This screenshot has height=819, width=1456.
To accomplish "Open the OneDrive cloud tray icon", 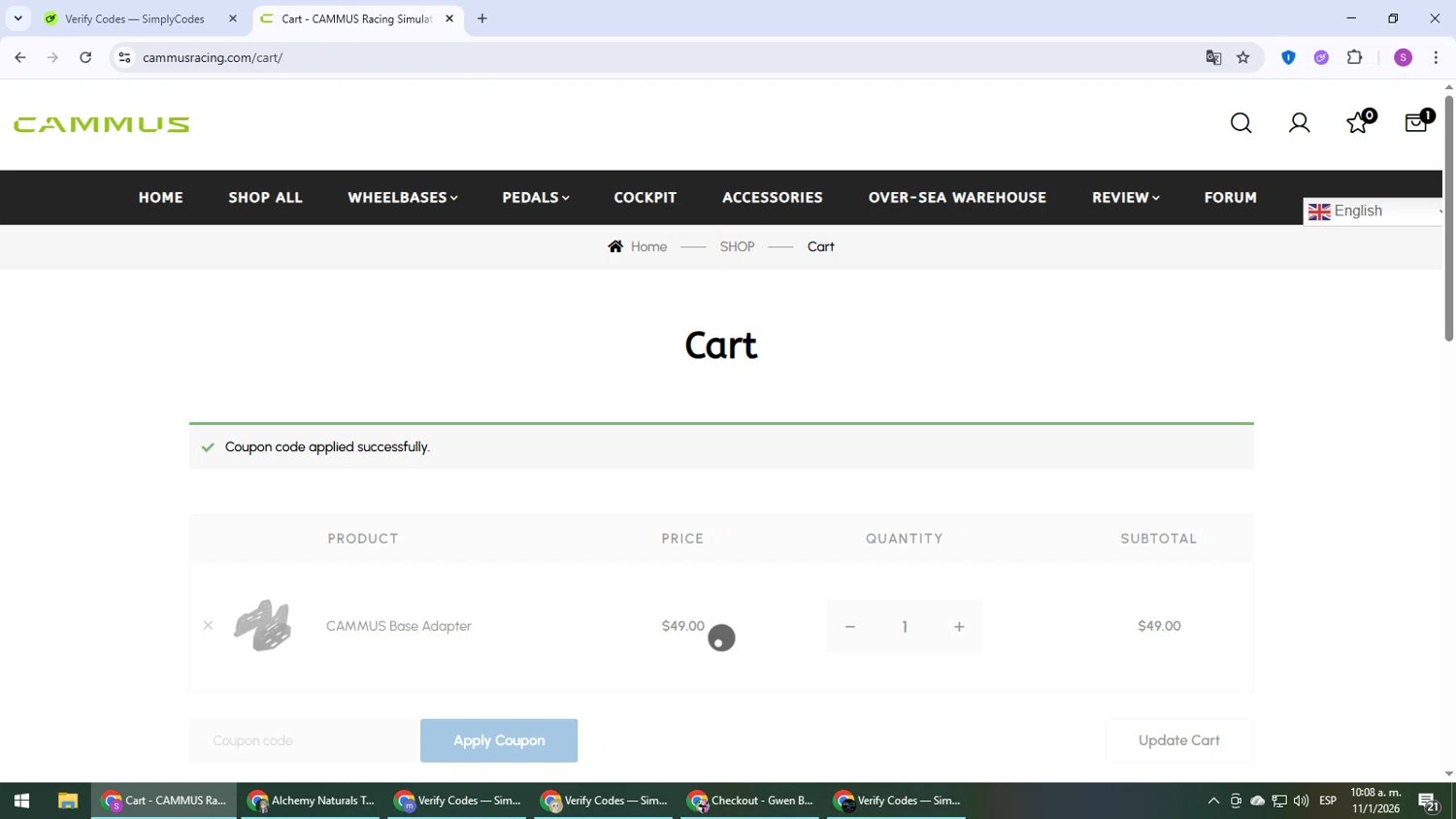I will tap(1257, 801).
